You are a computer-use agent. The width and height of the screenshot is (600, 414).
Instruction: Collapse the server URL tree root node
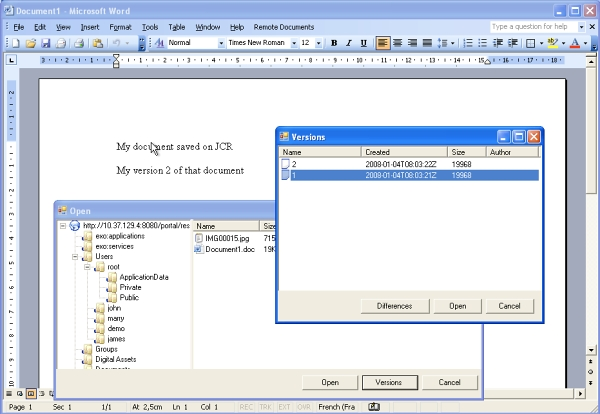pos(63,226)
